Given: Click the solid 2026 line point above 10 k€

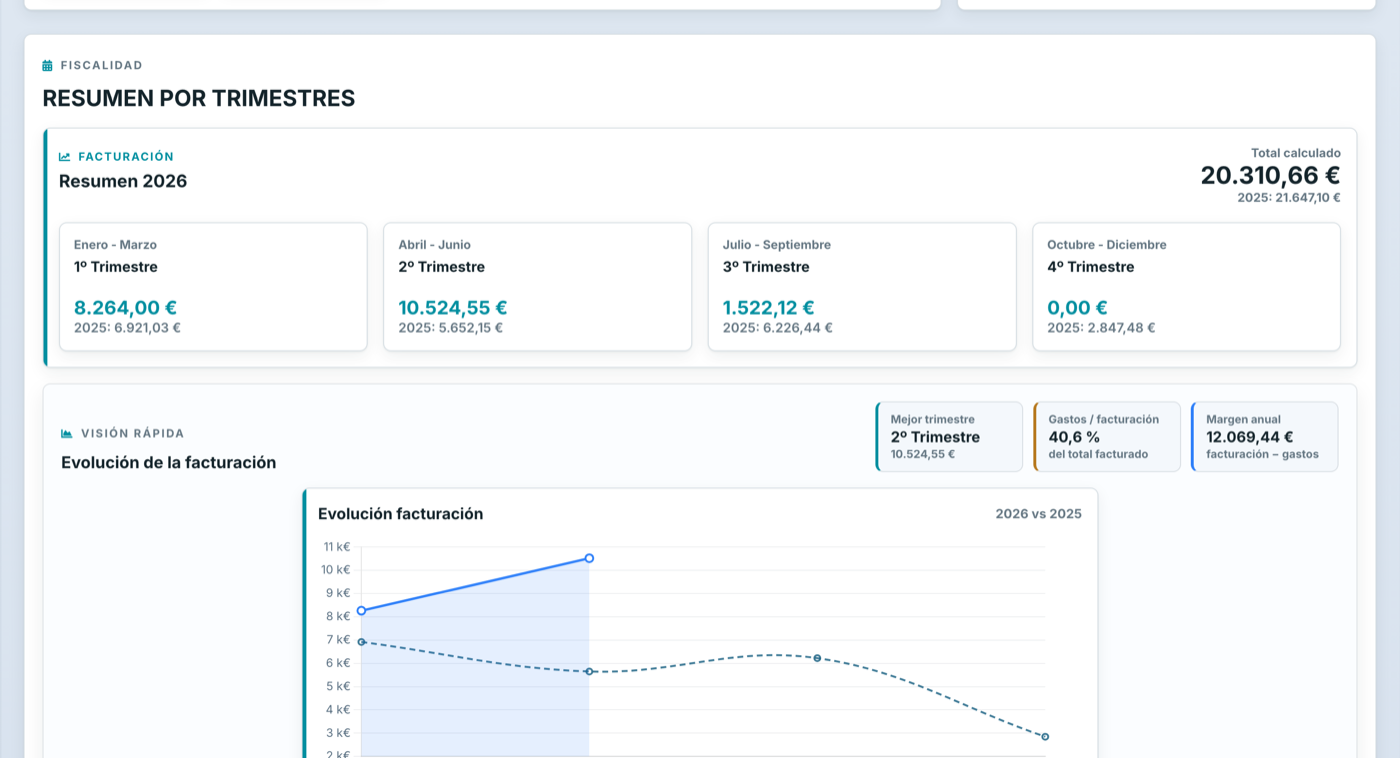Looking at the screenshot, I should point(589,558).
